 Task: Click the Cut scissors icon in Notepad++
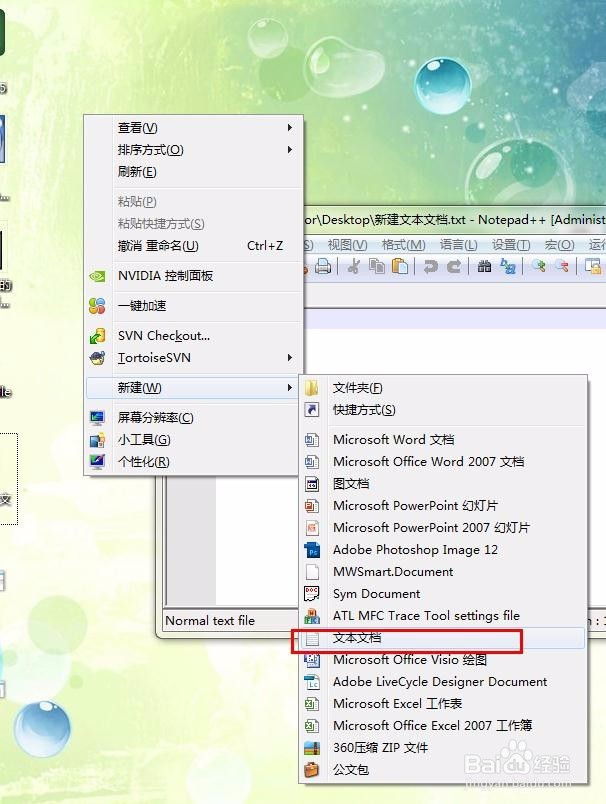353,266
